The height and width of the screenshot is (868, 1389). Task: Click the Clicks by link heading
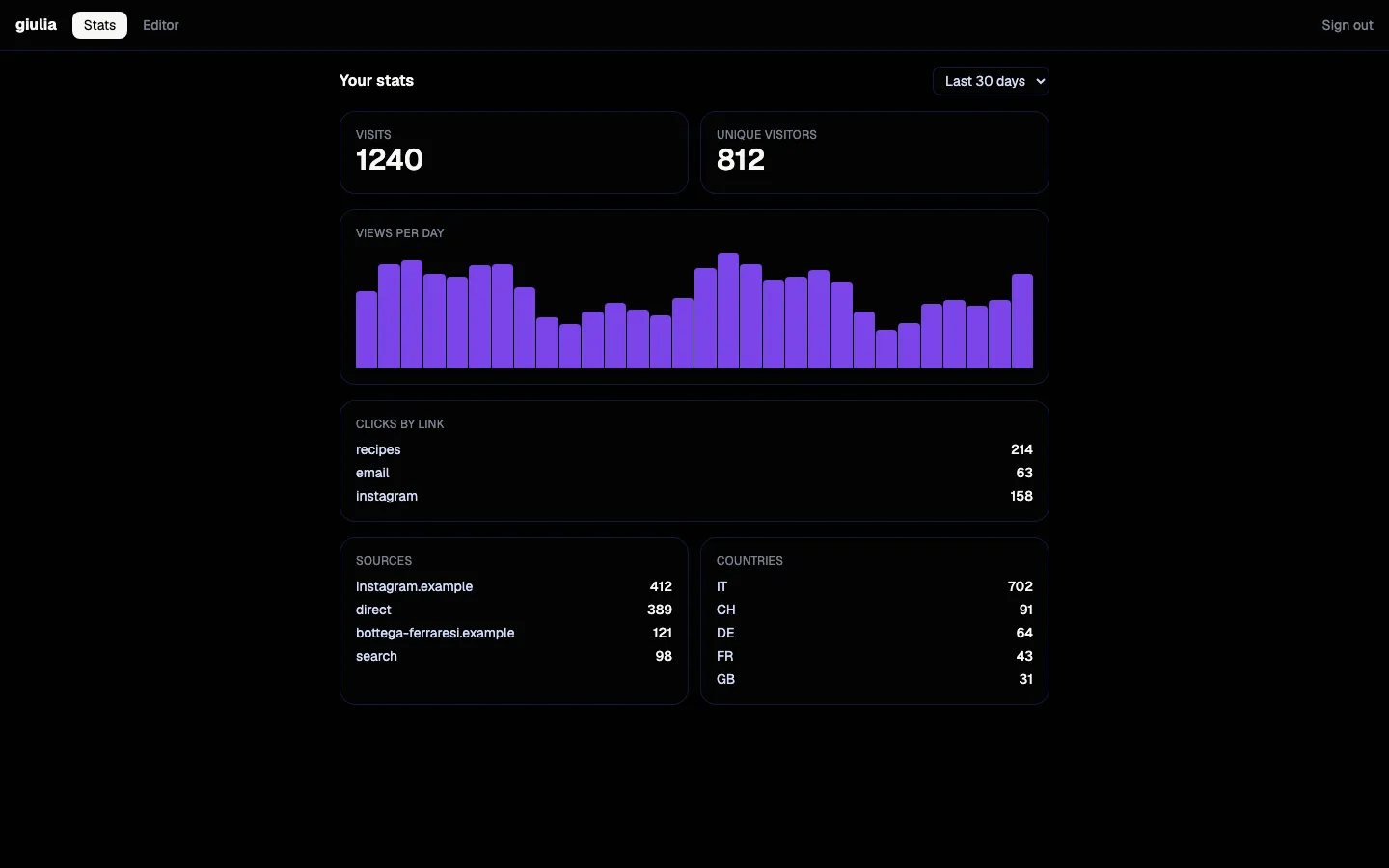tap(400, 424)
